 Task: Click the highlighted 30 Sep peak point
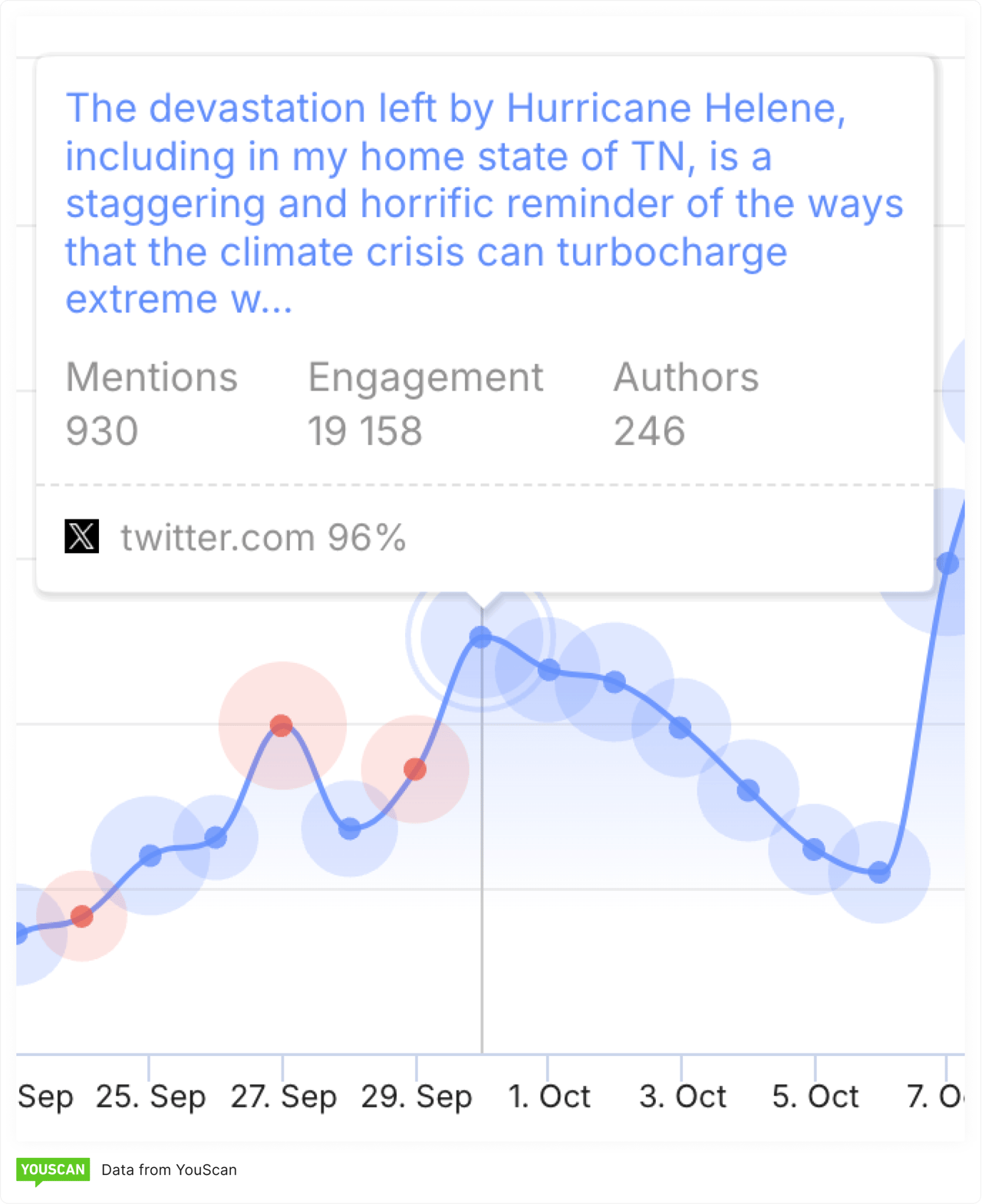pyautogui.click(x=480, y=637)
